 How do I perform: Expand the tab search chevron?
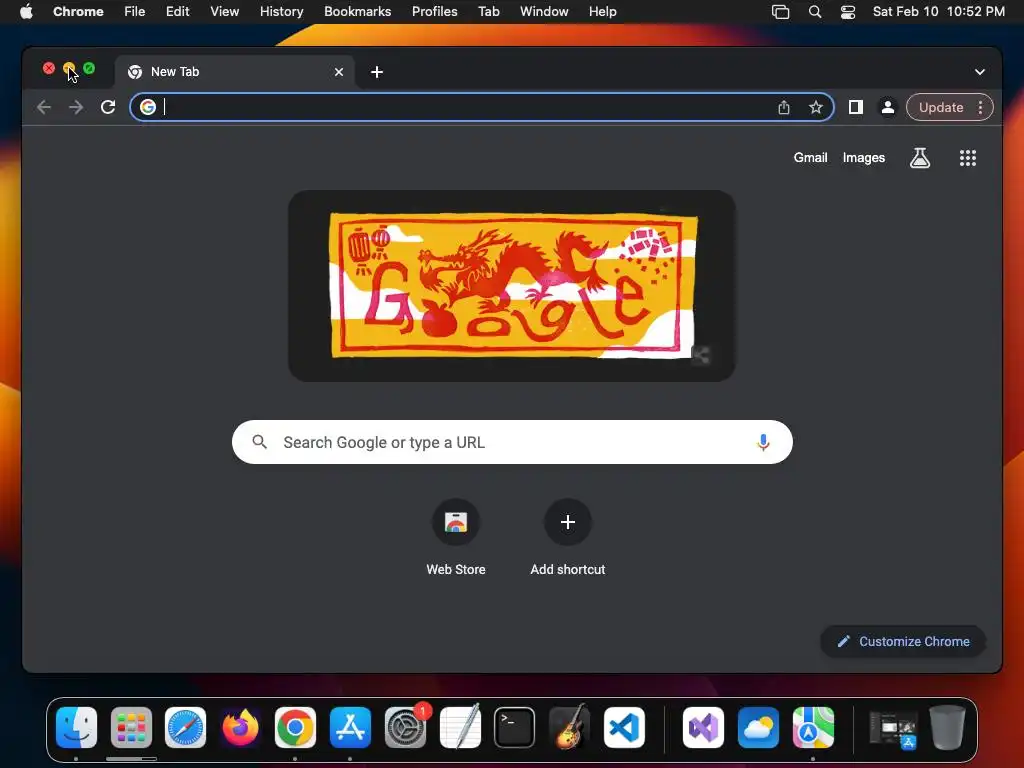pos(980,72)
